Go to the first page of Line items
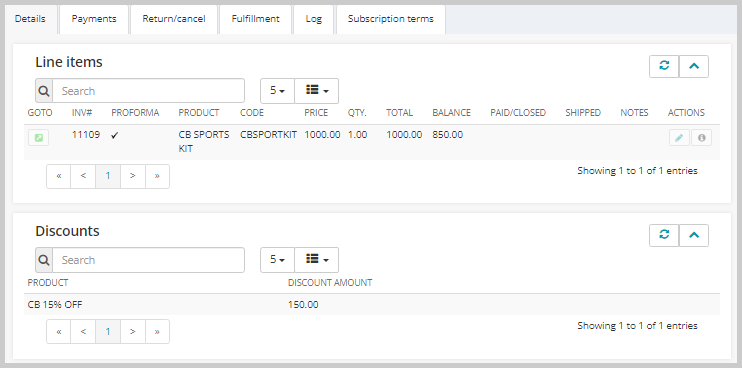 pyautogui.click(x=59, y=176)
